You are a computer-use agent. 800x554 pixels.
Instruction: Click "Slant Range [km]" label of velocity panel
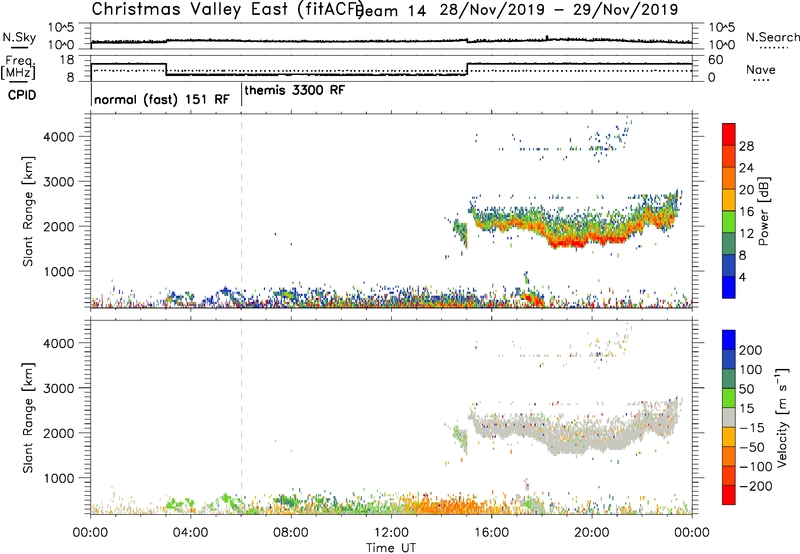point(28,417)
